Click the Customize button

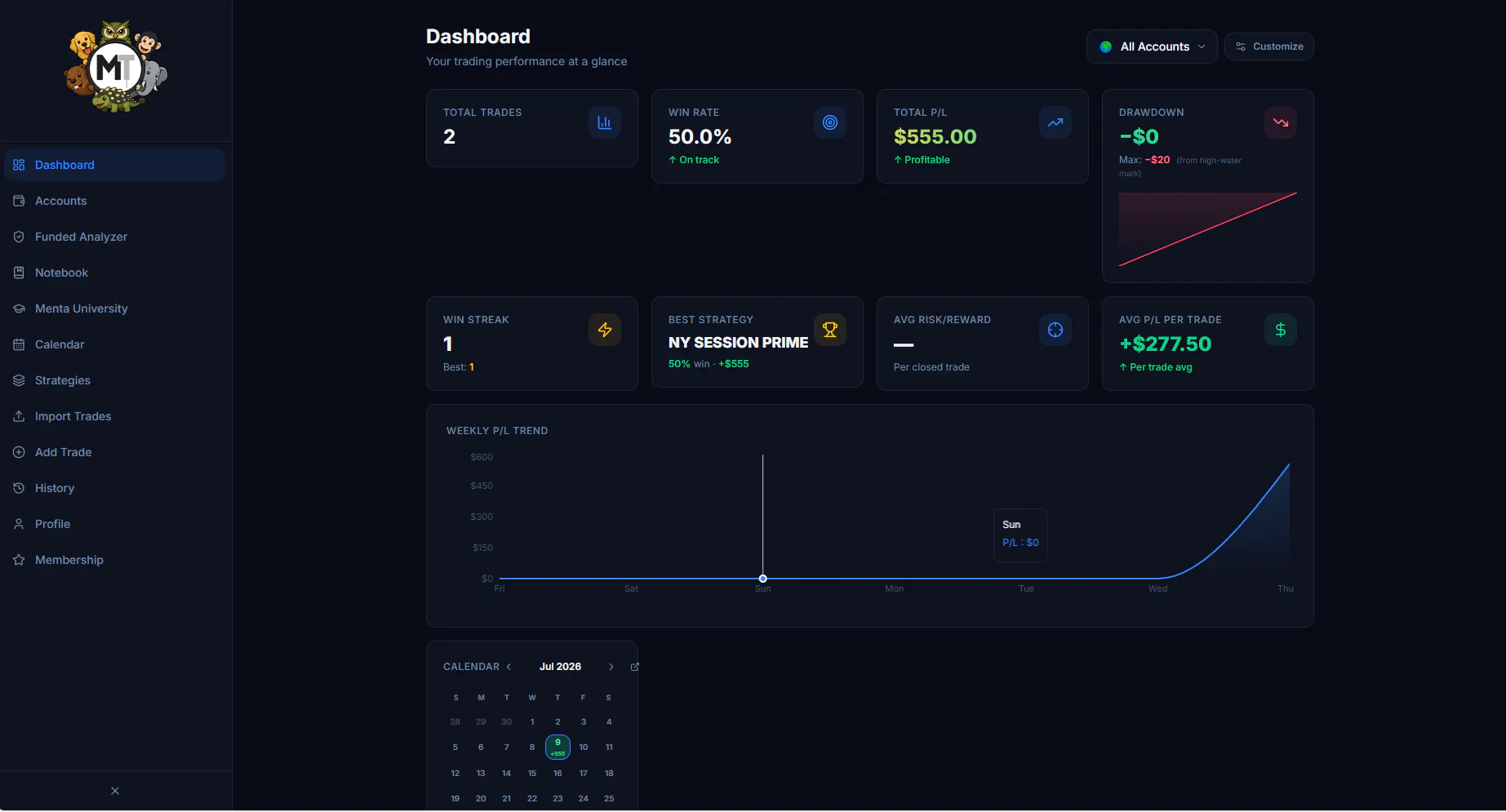(1269, 47)
